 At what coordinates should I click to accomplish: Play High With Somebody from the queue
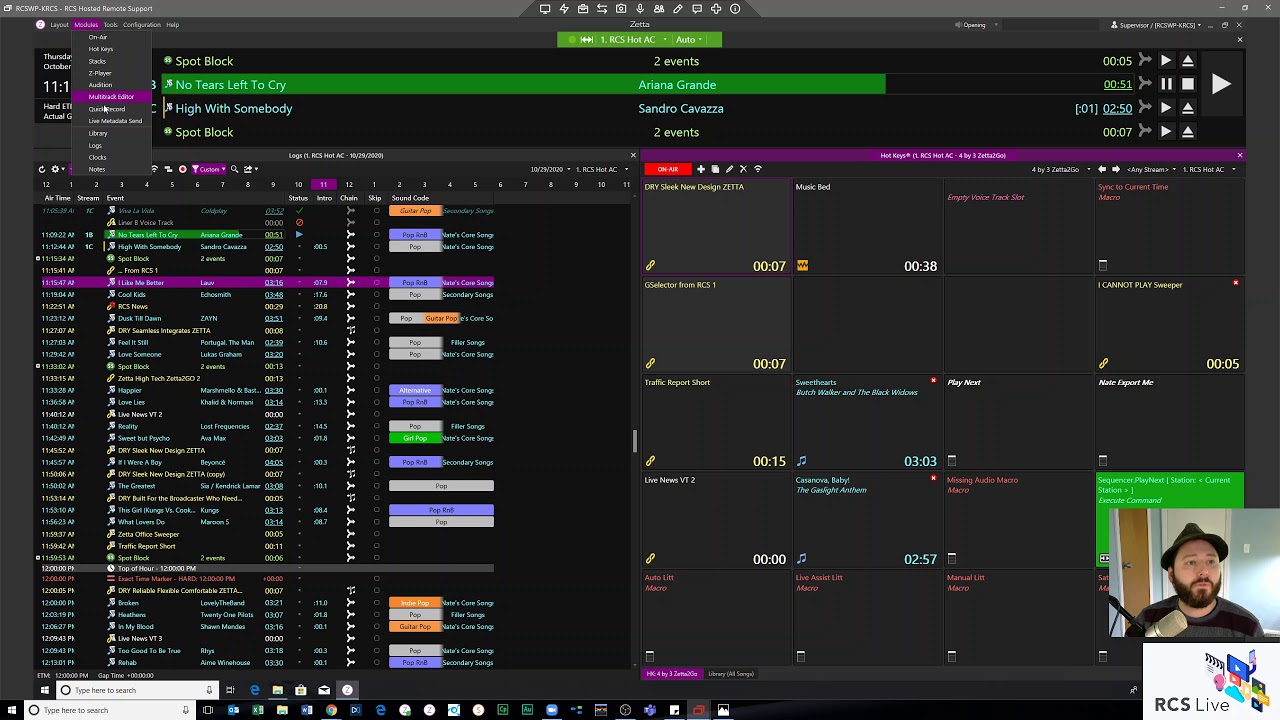[x=1166, y=108]
